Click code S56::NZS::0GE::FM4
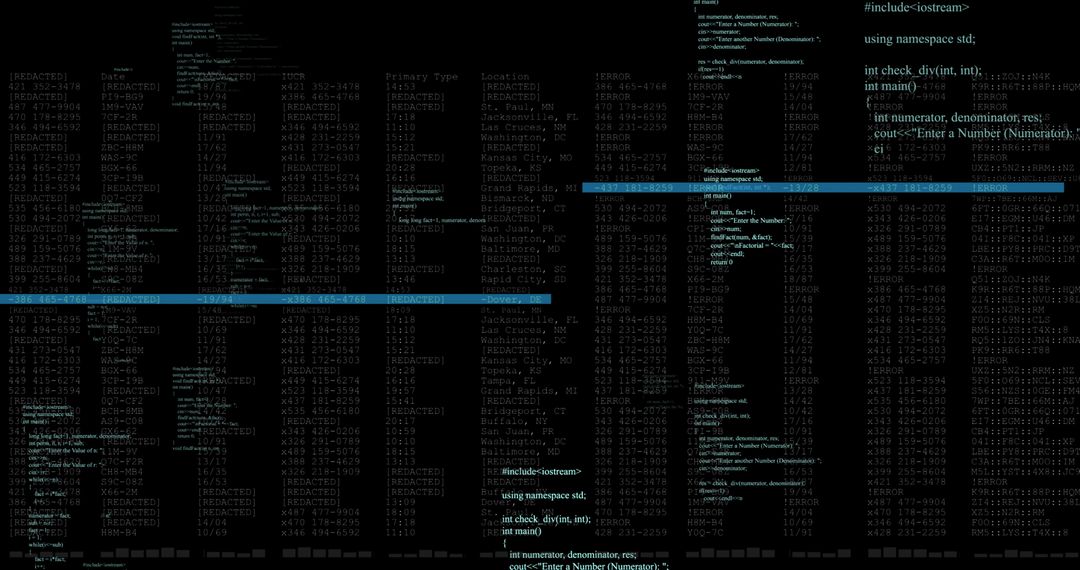This screenshot has width=1080, height=570. pos(1026,391)
